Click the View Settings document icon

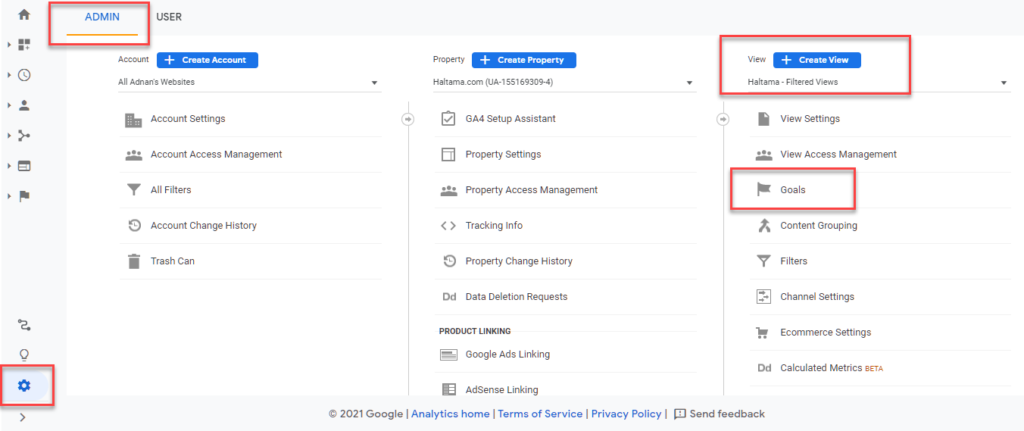pos(763,119)
